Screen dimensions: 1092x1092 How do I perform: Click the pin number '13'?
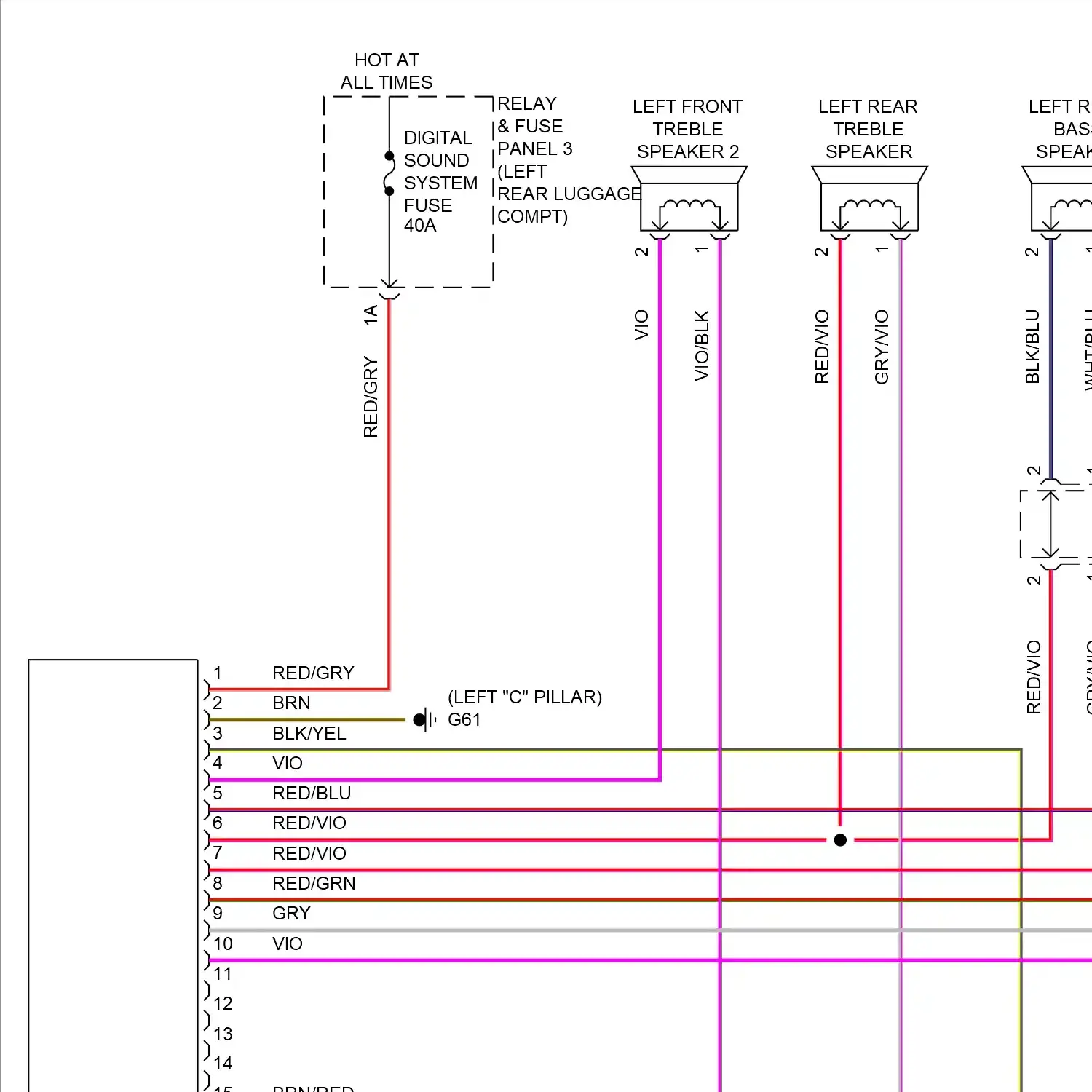223,1034
